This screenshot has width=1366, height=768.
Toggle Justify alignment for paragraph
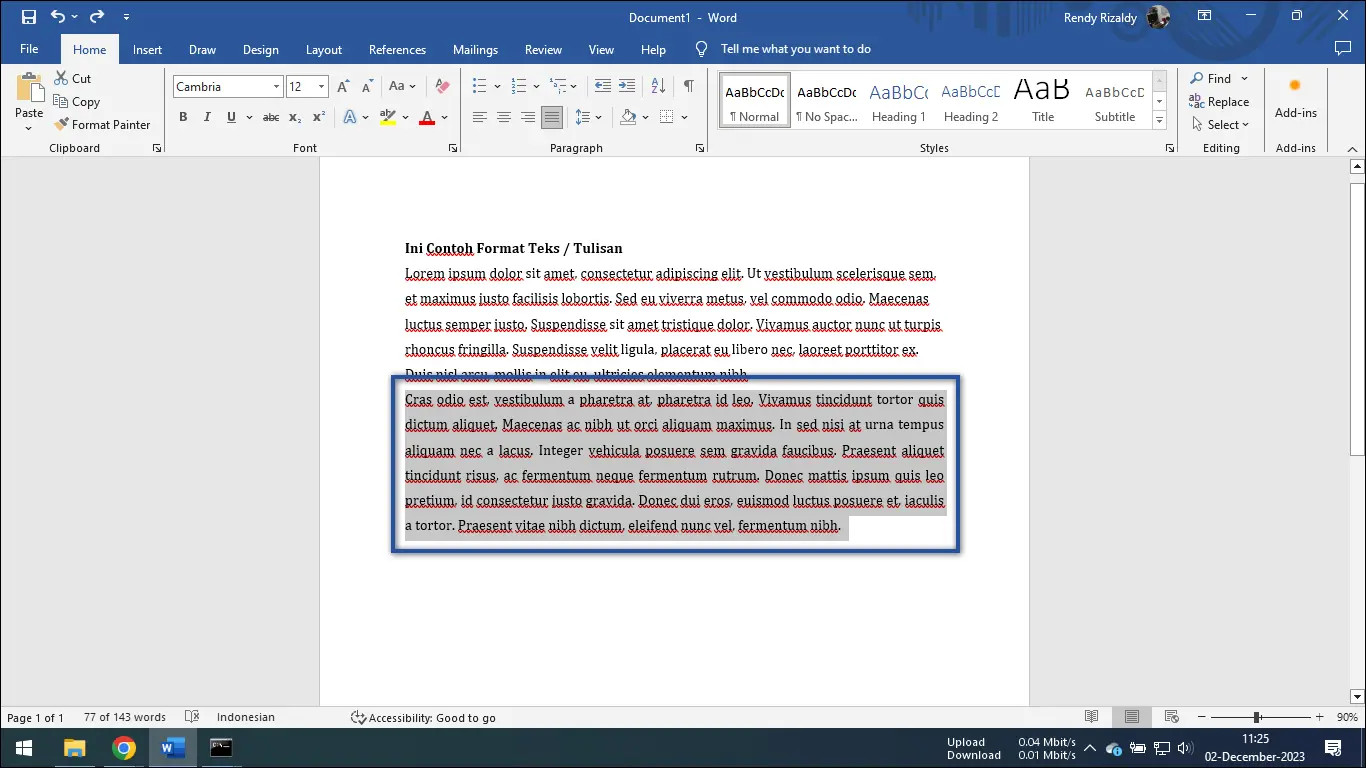point(551,118)
